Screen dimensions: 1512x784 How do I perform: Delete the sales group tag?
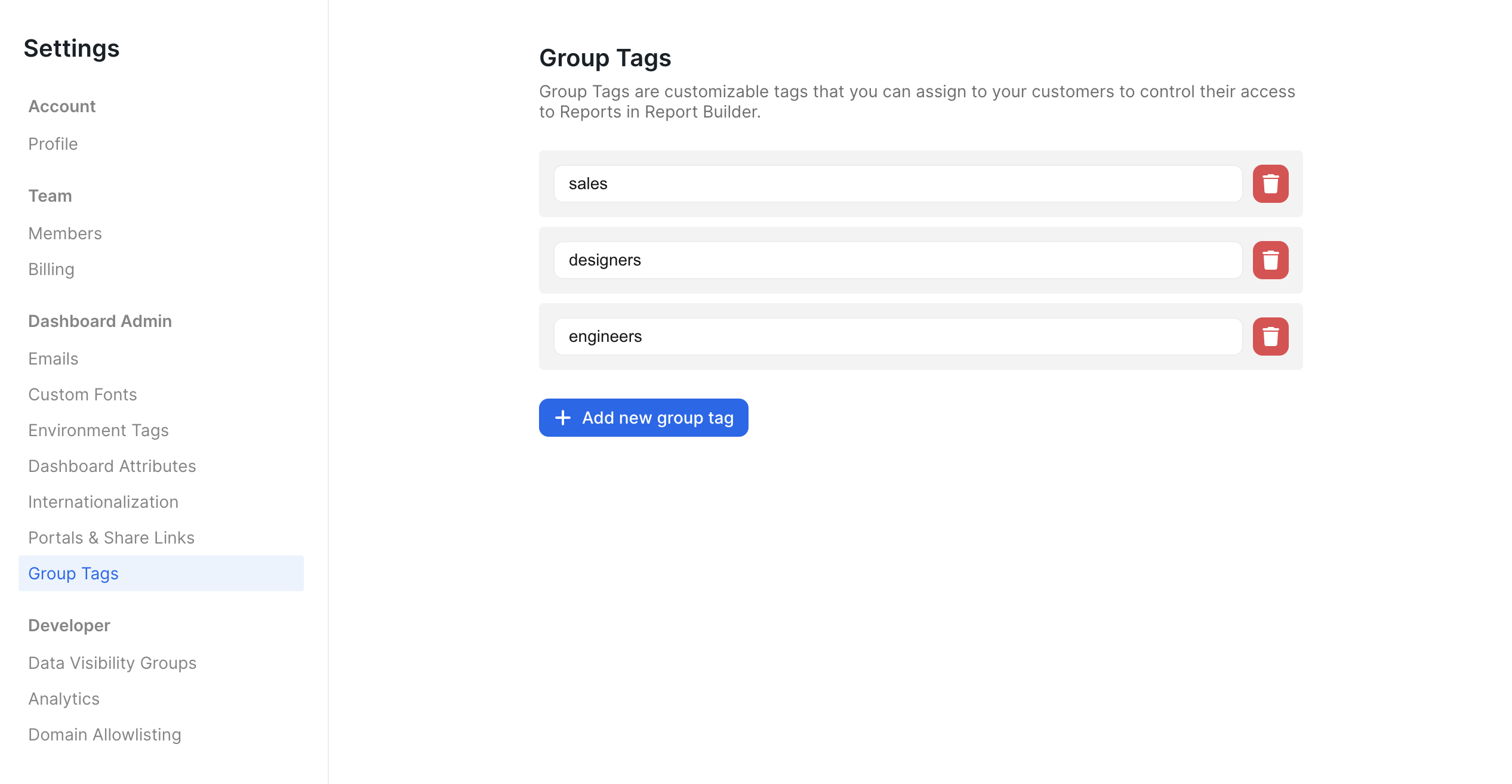(x=1270, y=184)
